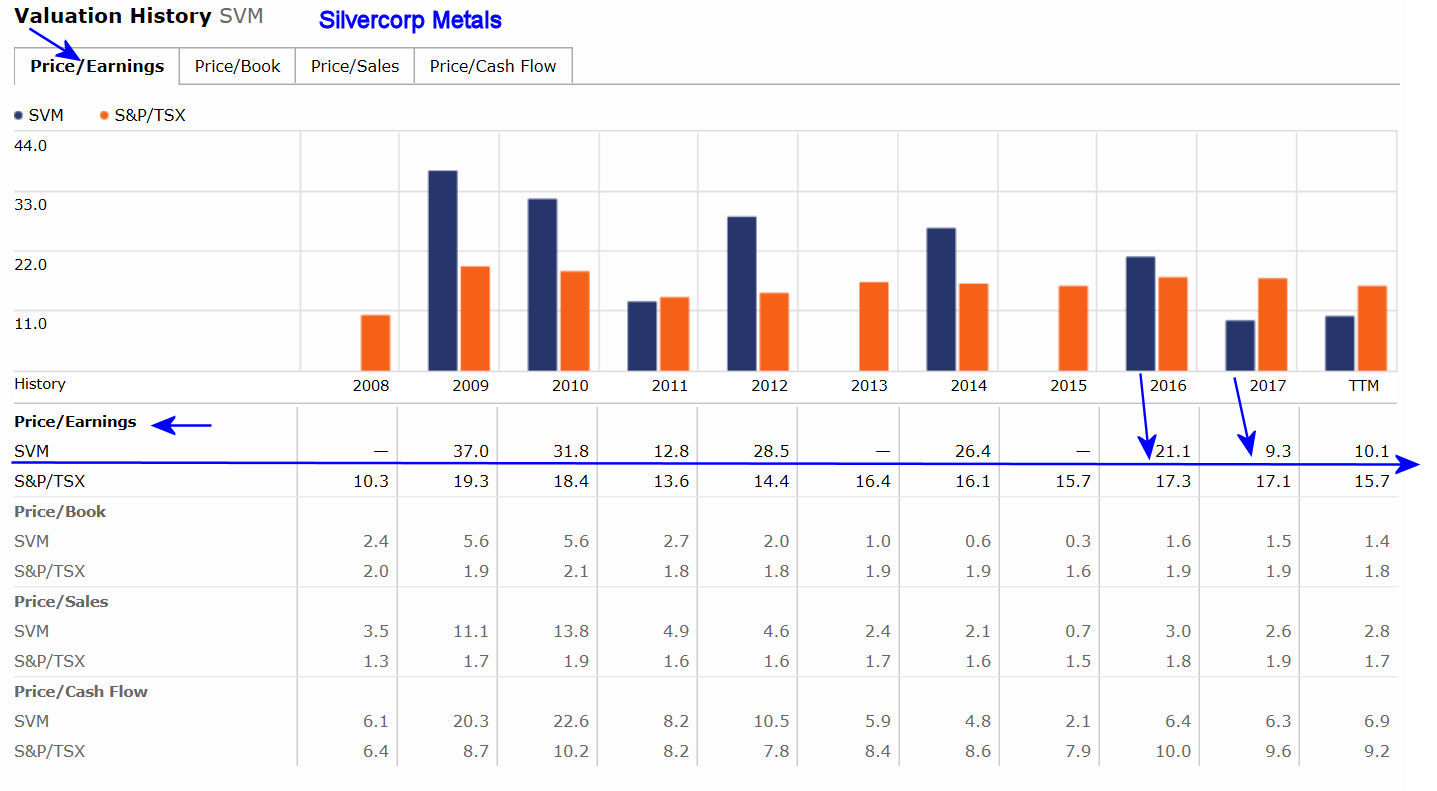Click SVM row label under Price/Cash Flow heading
This screenshot has height=791, width=1437.
(31, 721)
